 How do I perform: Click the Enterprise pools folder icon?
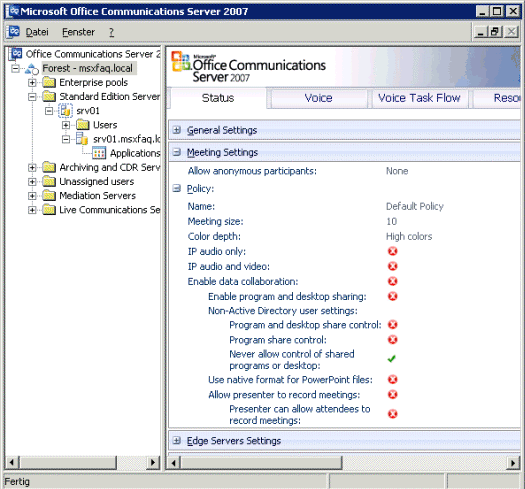click(49, 82)
